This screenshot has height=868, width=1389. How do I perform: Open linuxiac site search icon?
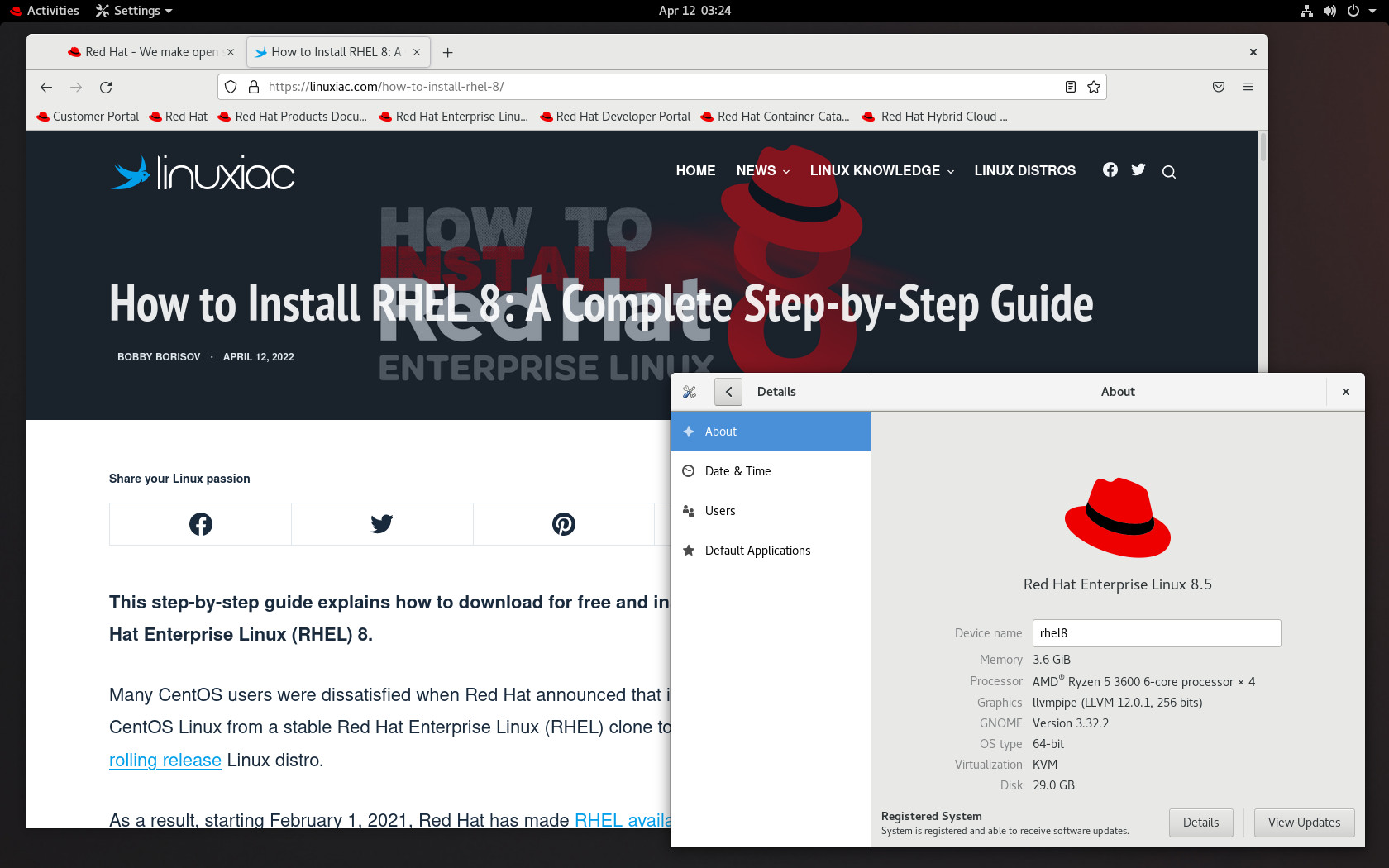tap(1169, 172)
